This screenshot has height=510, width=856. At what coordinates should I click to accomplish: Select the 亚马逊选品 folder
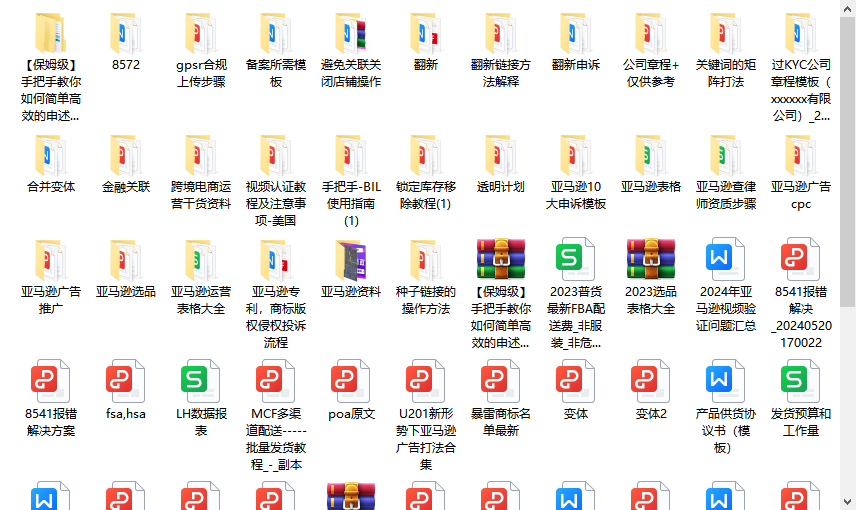click(126, 260)
